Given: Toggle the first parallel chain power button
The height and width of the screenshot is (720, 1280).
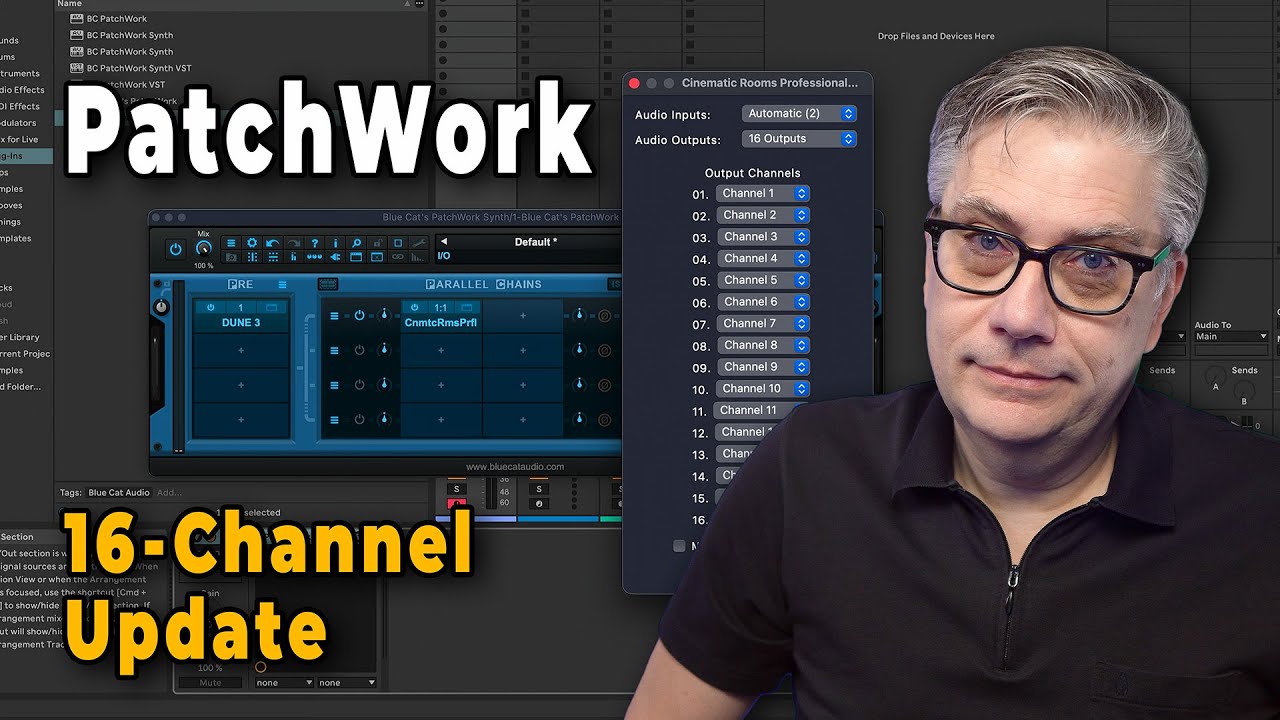Looking at the screenshot, I should click(x=359, y=316).
